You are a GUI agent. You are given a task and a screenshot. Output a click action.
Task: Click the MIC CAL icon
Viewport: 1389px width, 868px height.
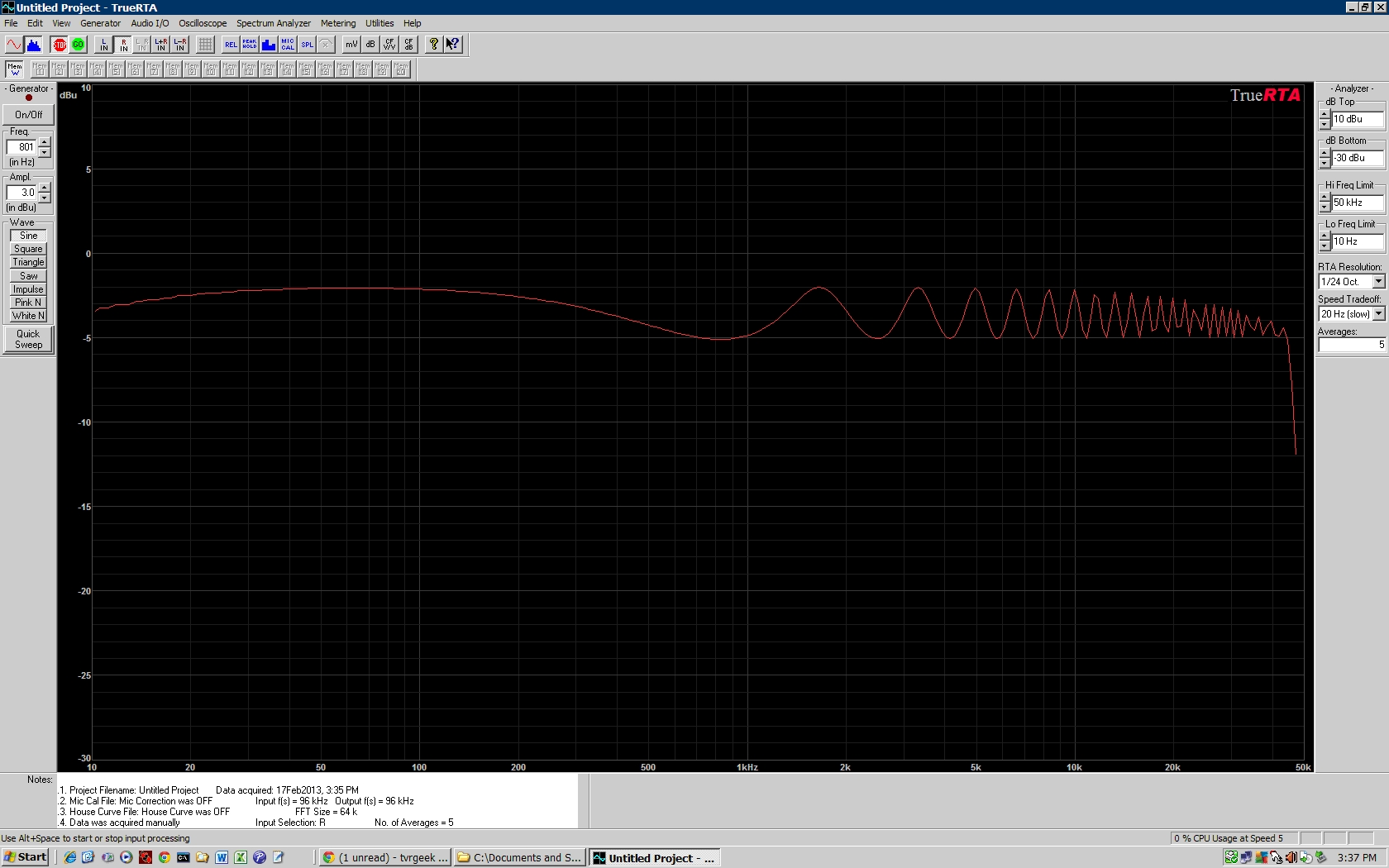(288, 45)
